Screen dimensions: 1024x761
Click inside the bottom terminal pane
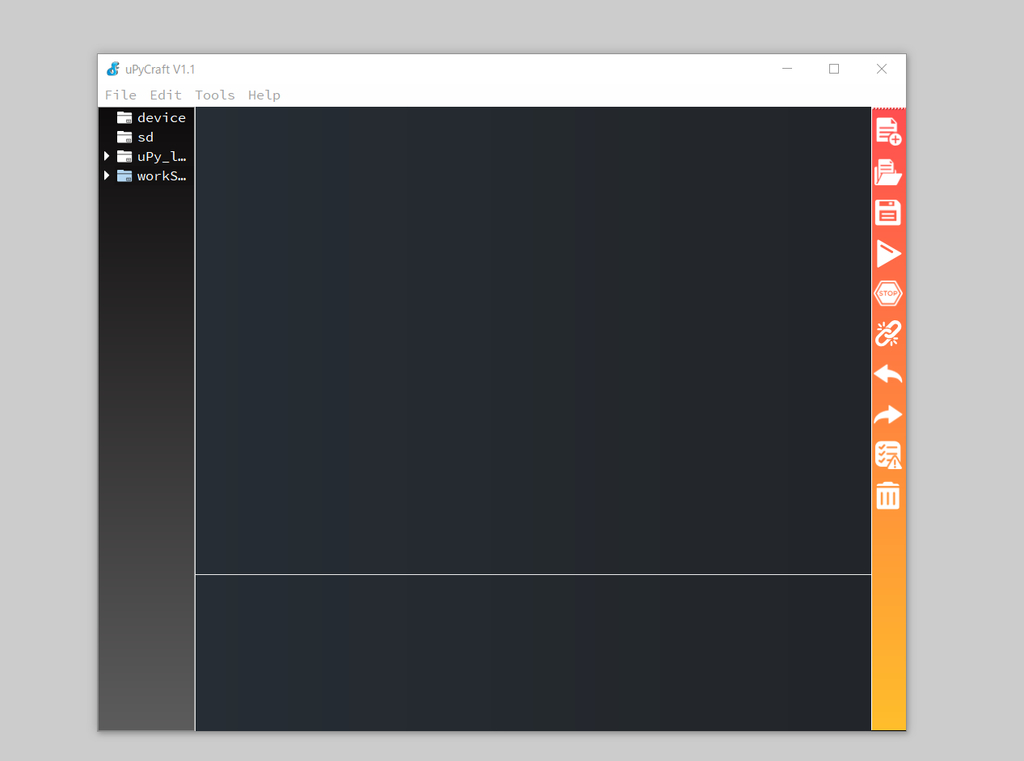[534, 653]
